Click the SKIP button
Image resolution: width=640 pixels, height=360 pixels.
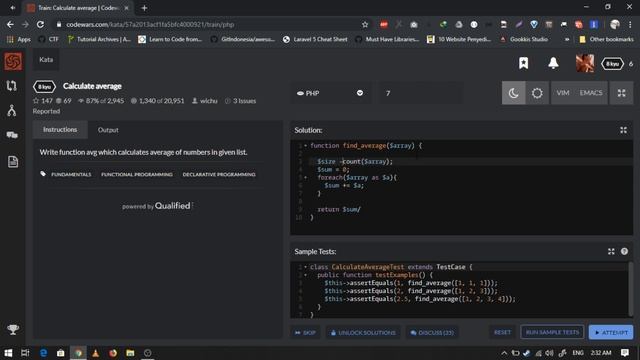[x=305, y=333]
